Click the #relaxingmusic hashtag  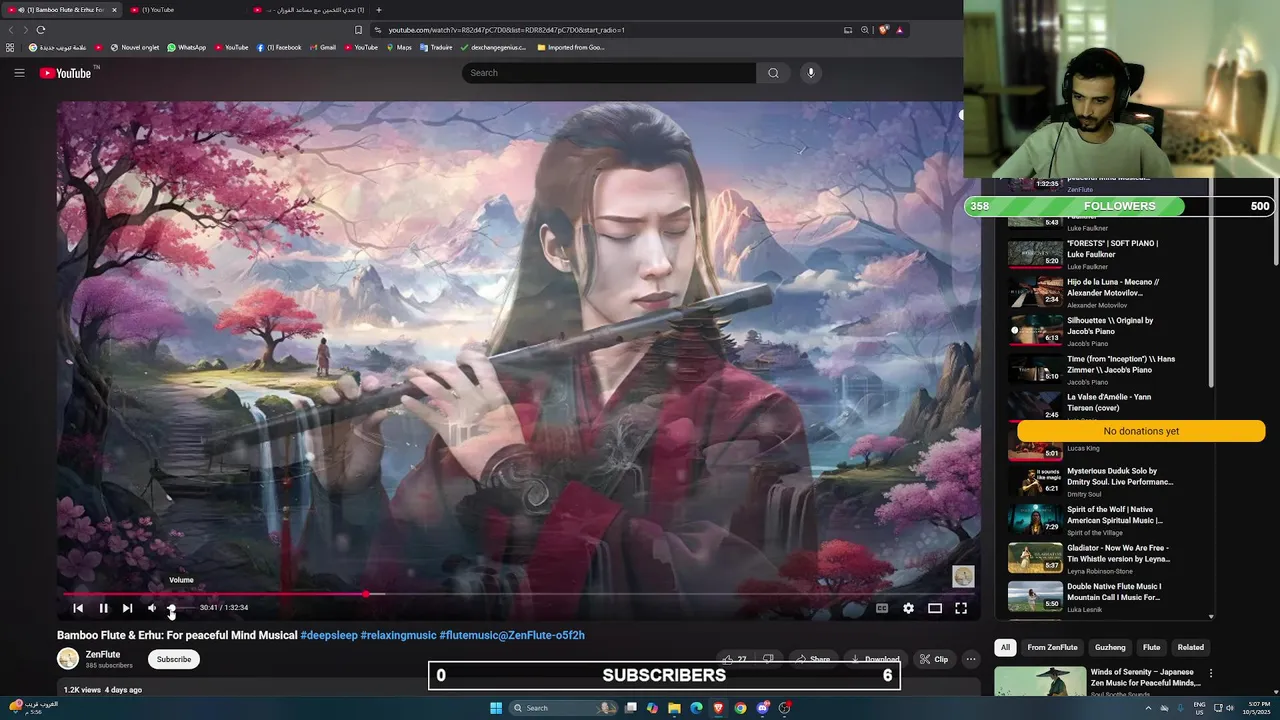[398, 635]
